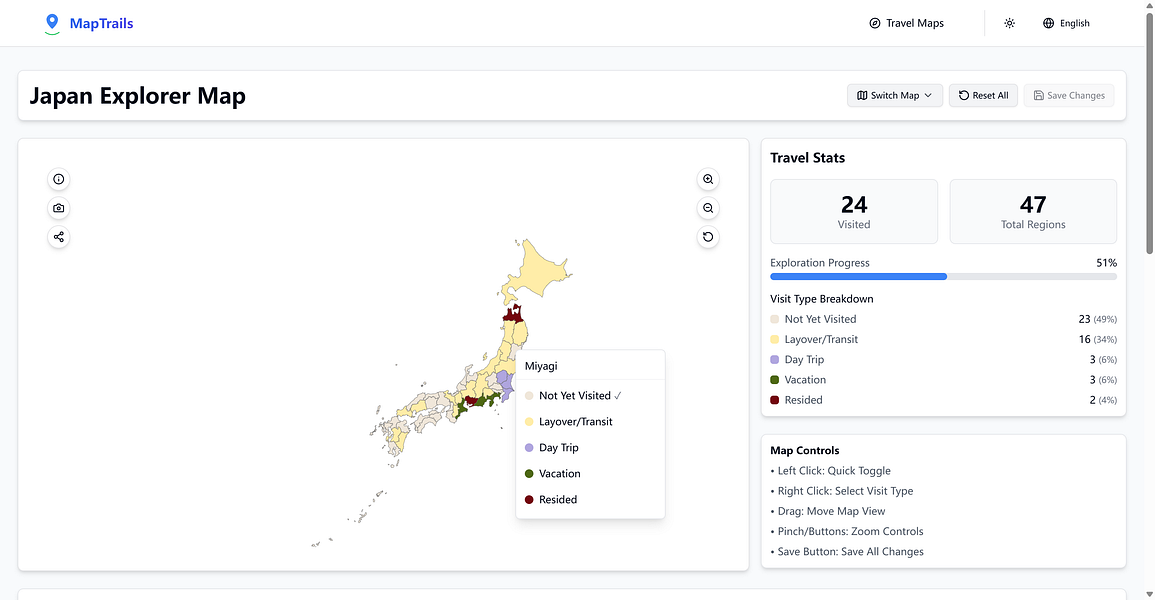The image size is (1155, 600).
Task: Click the Exploration Progress bar
Action: tap(943, 276)
